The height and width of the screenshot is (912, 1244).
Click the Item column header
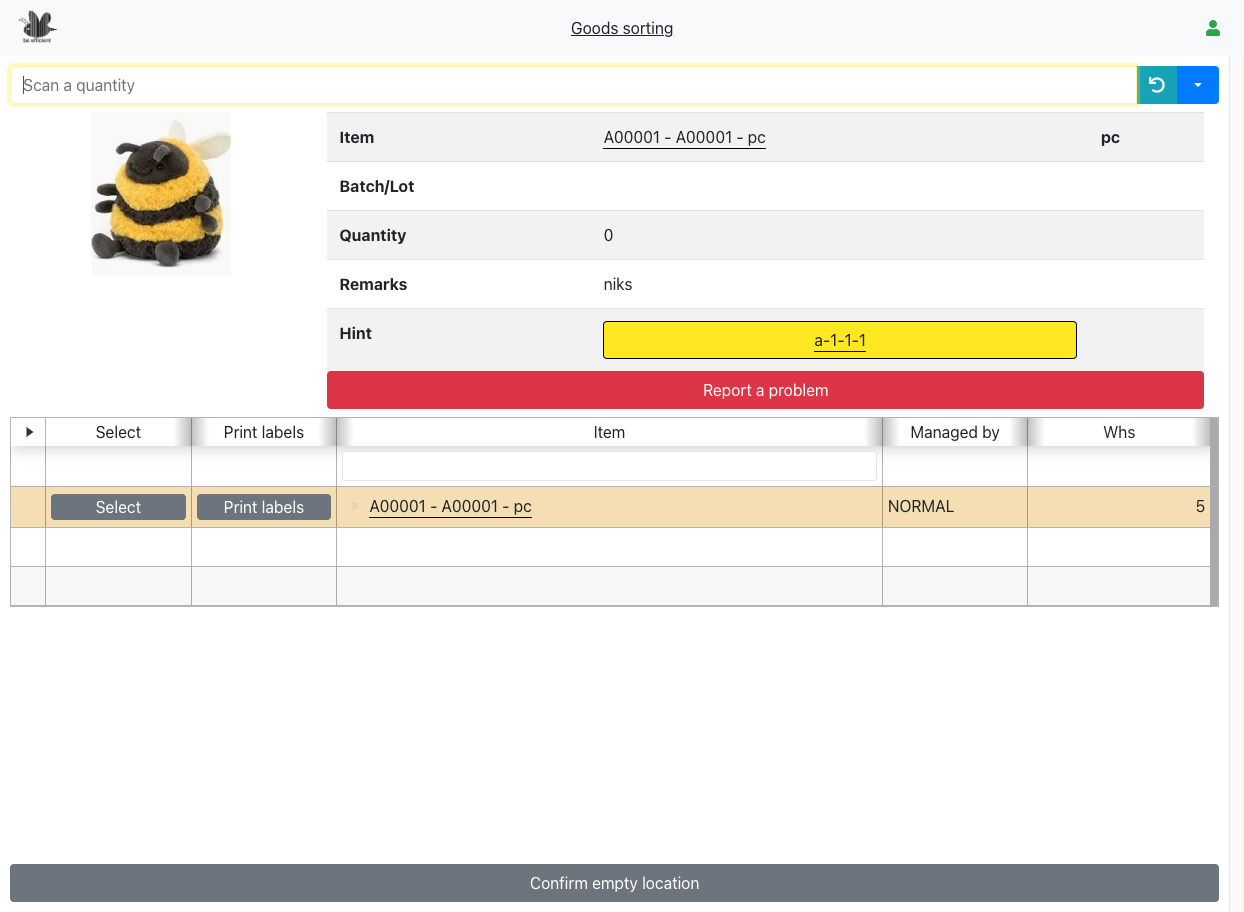pos(608,432)
